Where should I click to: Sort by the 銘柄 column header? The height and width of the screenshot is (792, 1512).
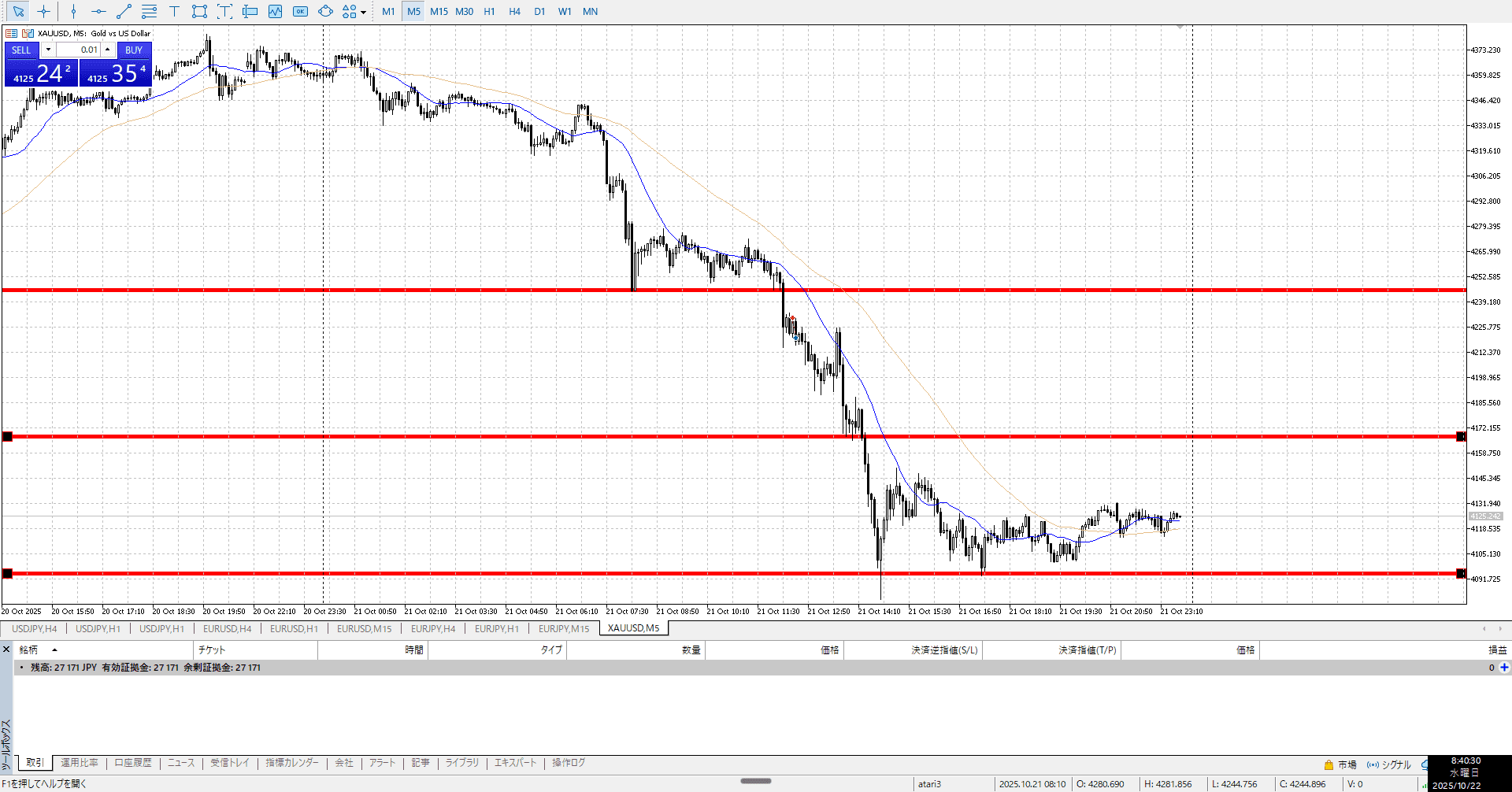pos(29,650)
